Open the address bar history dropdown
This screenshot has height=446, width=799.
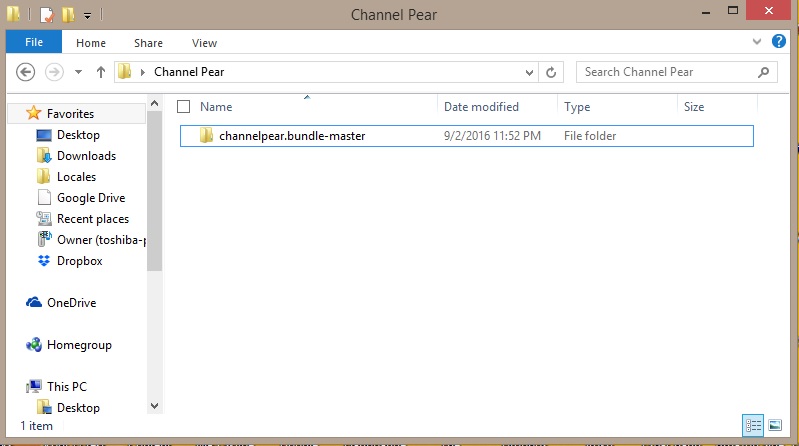530,72
